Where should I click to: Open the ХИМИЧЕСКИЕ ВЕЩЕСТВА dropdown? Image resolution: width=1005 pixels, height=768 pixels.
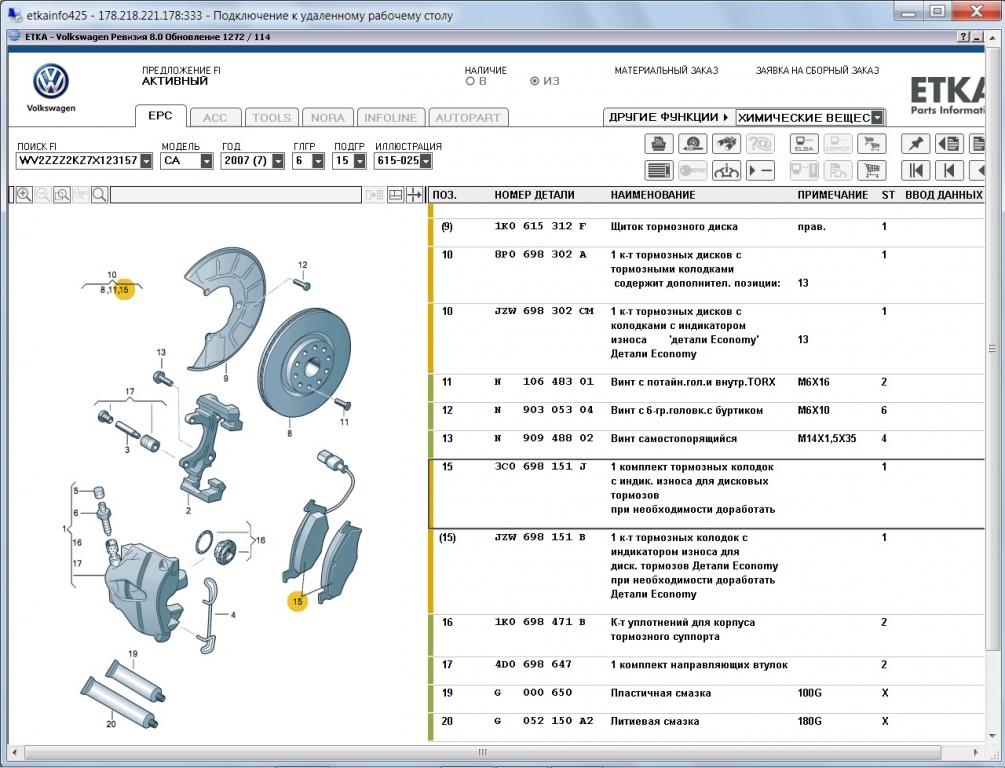pos(877,118)
